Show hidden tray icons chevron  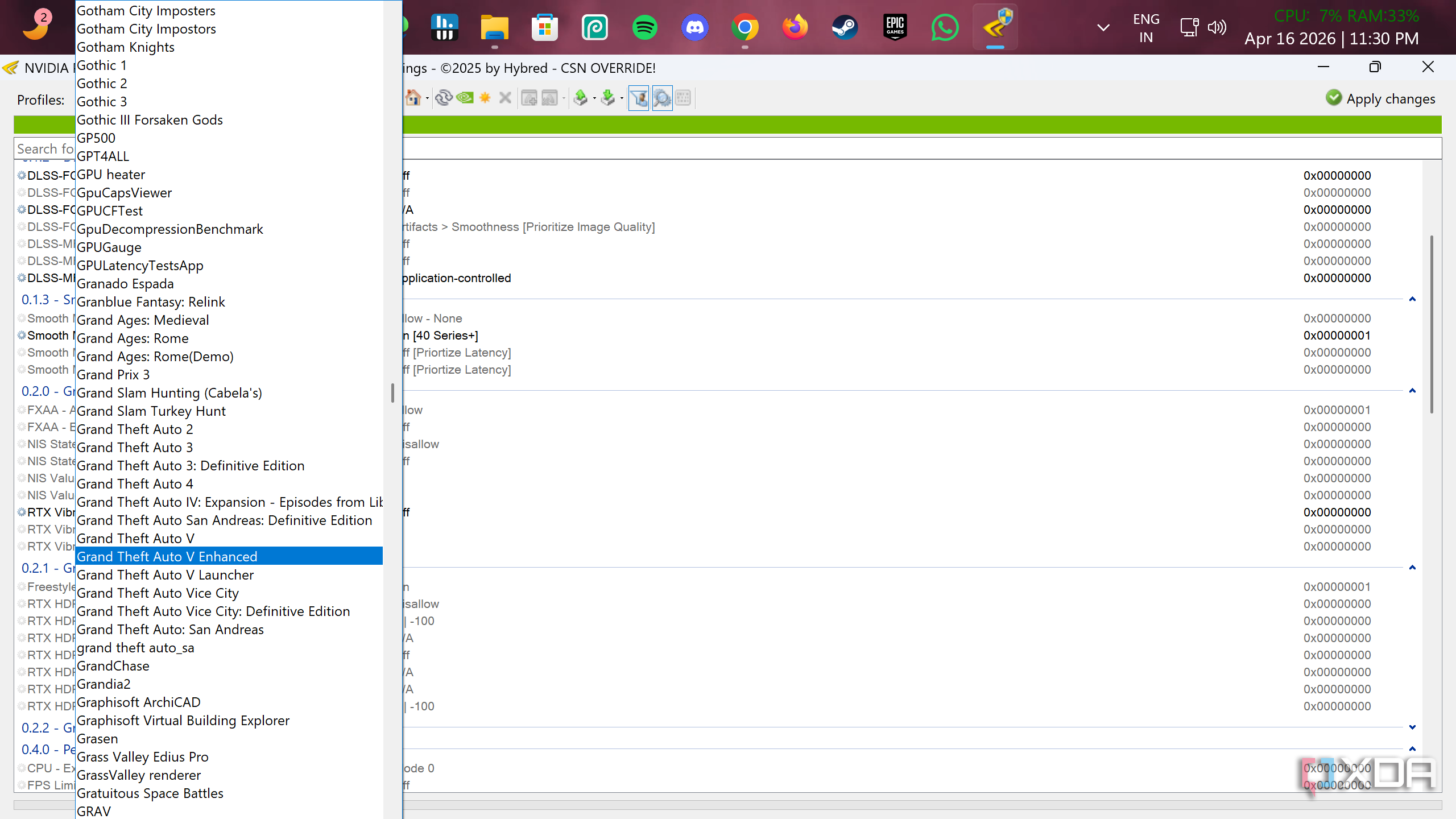click(x=1103, y=27)
